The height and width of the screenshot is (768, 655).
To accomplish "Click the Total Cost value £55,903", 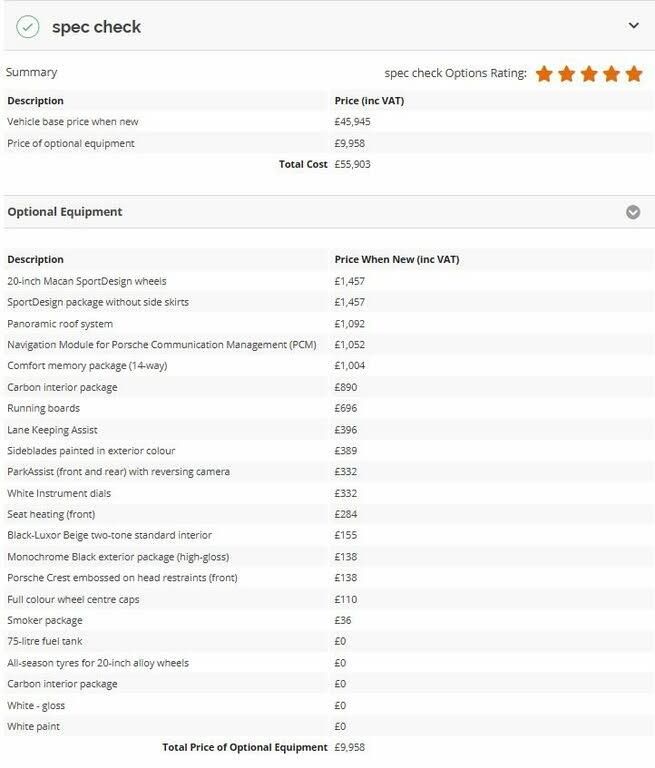I will click(352, 164).
